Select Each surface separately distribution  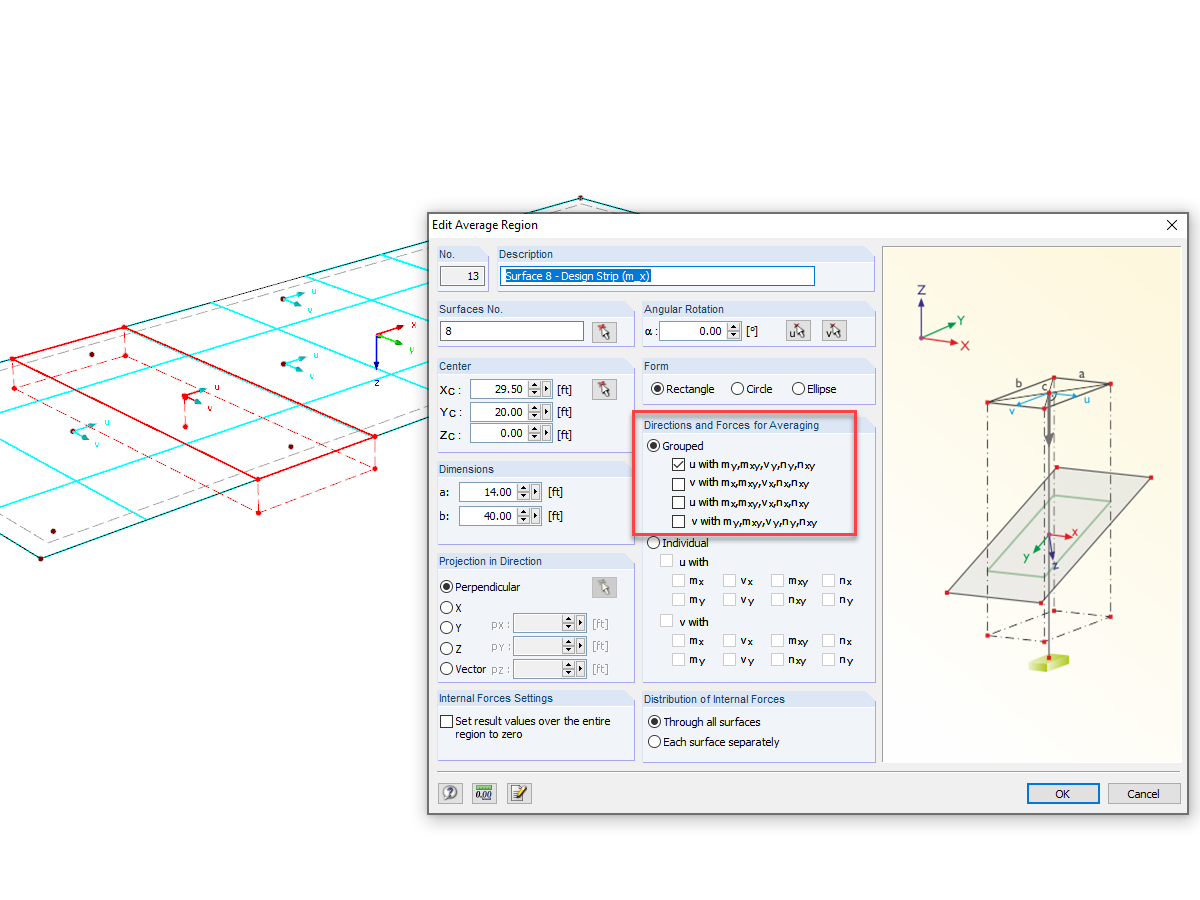(x=654, y=742)
